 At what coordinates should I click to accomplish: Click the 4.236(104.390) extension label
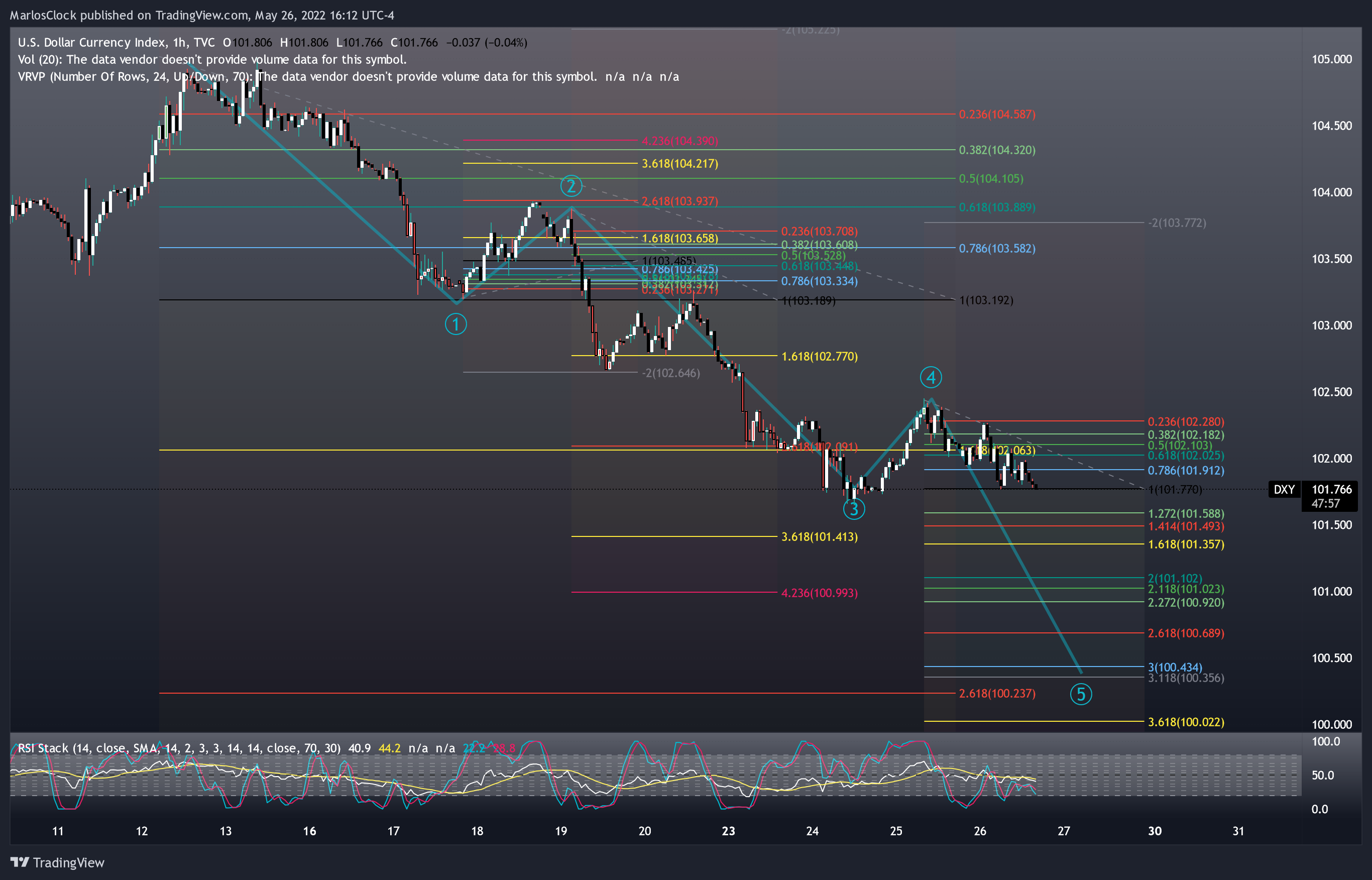tap(679, 141)
